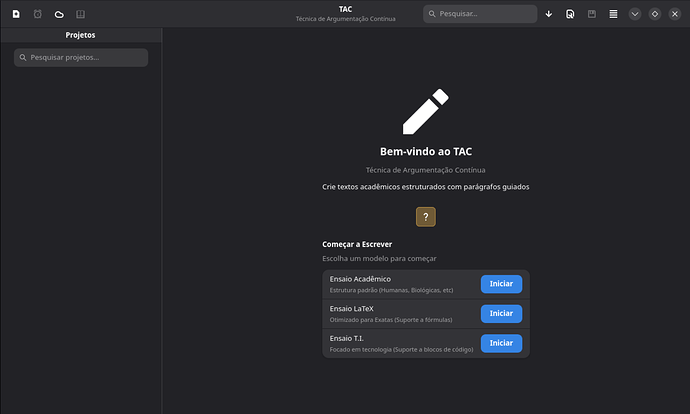
Task: Select the Ensaio LaTeX row label
Action: pos(353,309)
